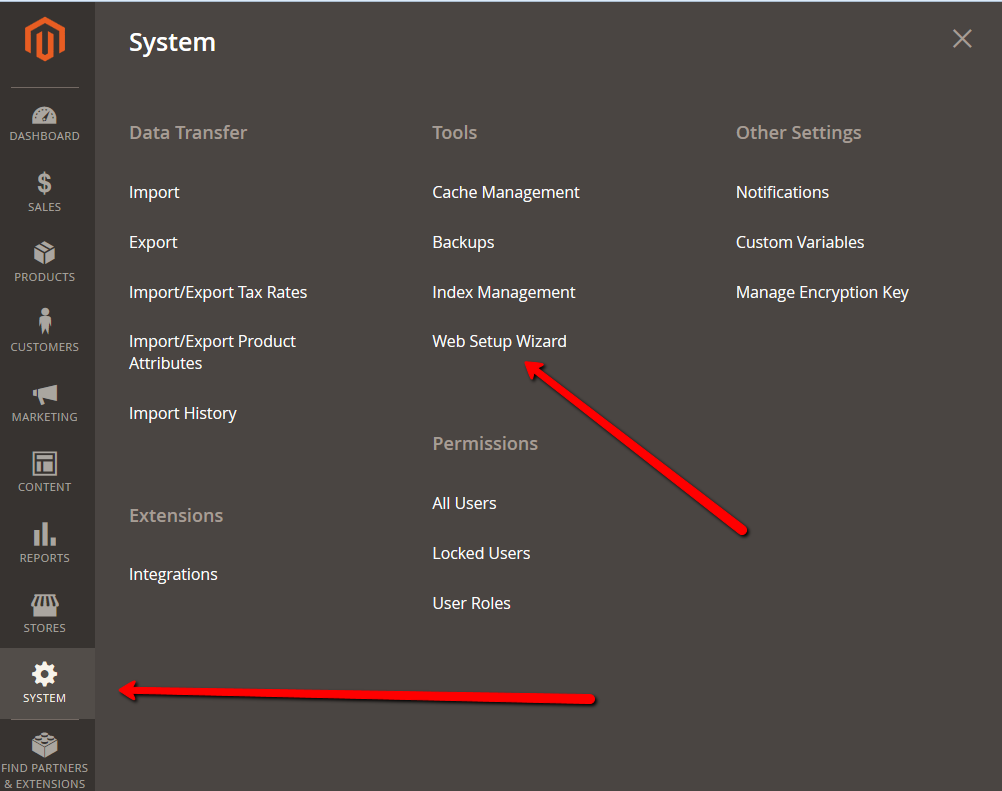Click the Data Transfer heading
The width and height of the screenshot is (1002, 791).
coord(188,132)
